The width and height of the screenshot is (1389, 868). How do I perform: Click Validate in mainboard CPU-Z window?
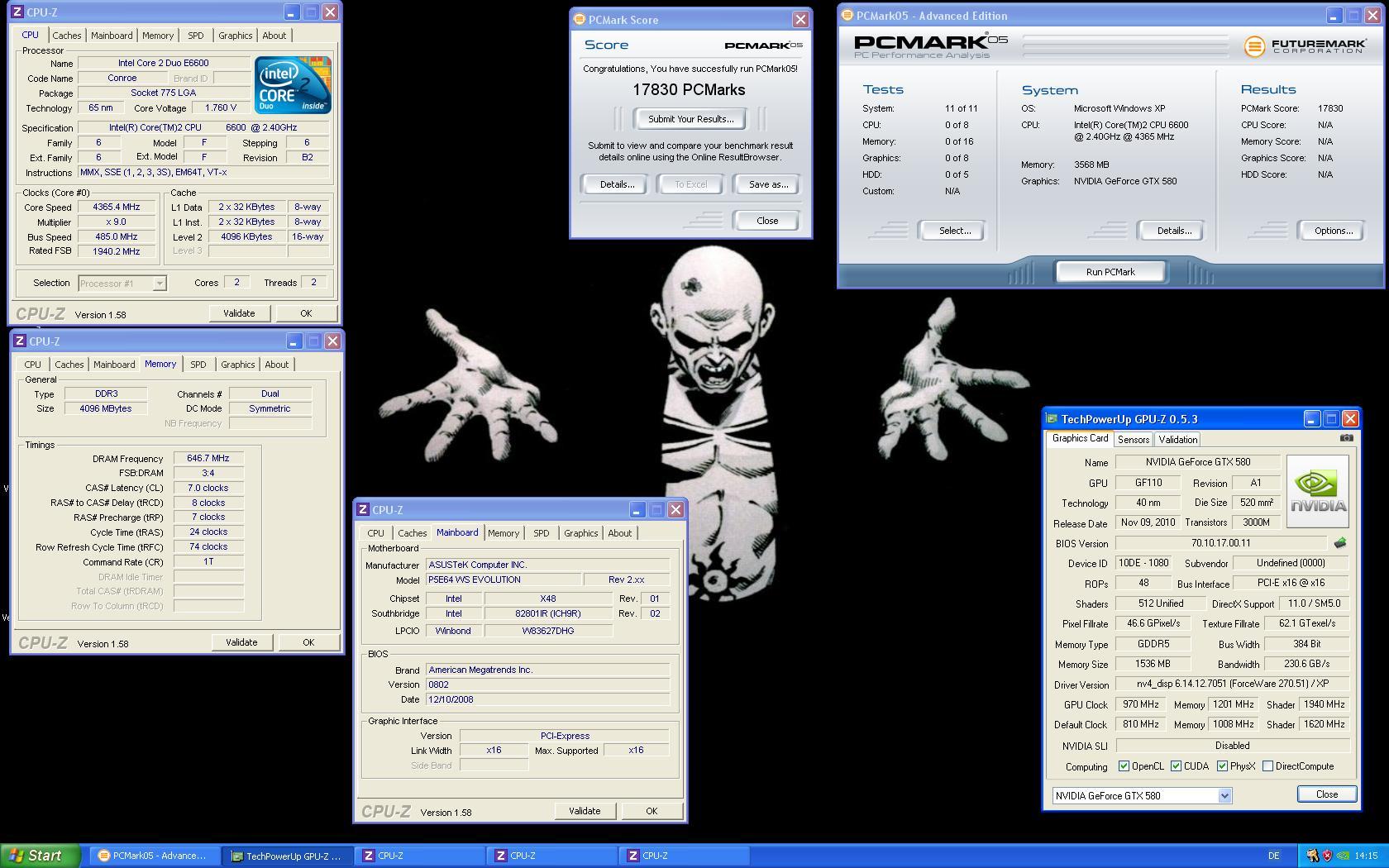[585, 811]
